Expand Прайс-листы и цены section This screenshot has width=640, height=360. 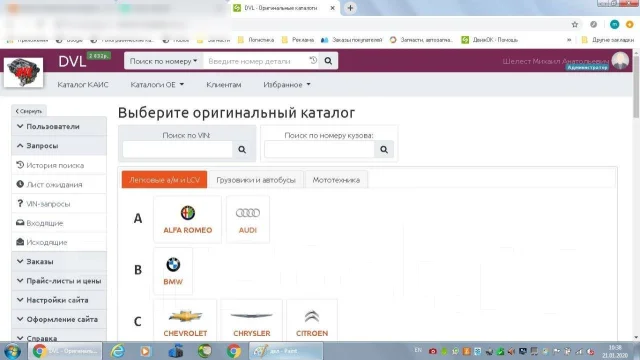pyautogui.click(x=59, y=281)
